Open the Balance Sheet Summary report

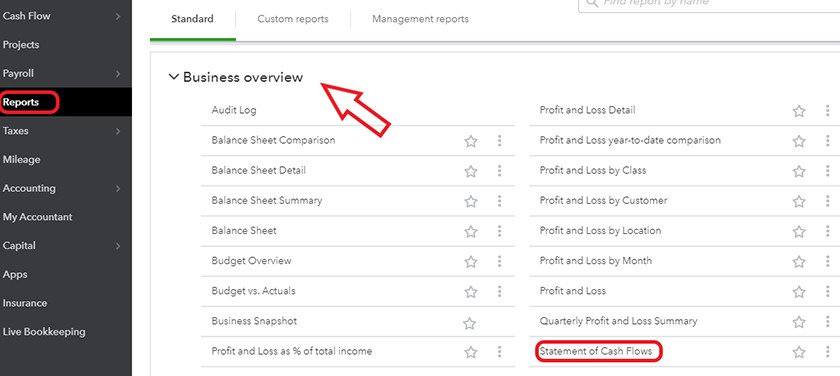click(267, 201)
